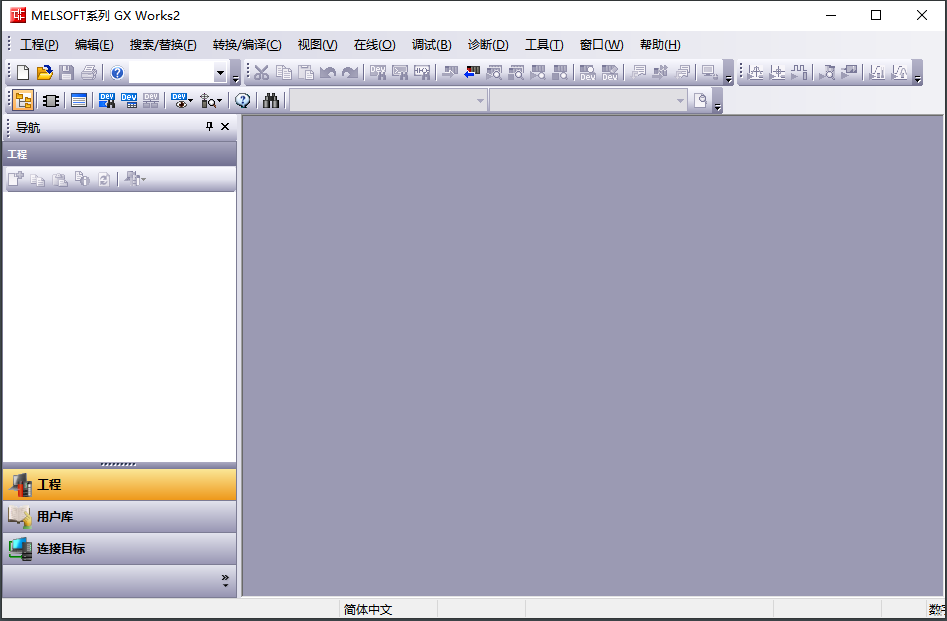Screen dimensions: 947x621
Task: Expand navigation pane buttons chevron
Action: (x=225, y=581)
